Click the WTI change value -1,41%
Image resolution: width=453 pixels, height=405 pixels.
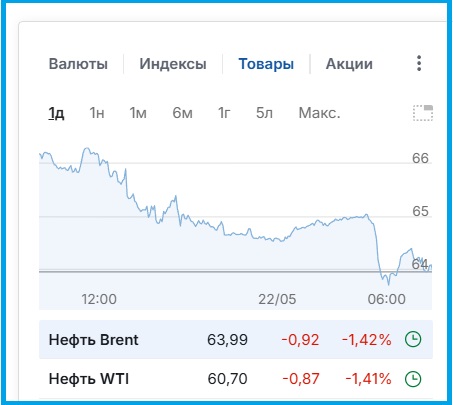[x=368, y=379]
